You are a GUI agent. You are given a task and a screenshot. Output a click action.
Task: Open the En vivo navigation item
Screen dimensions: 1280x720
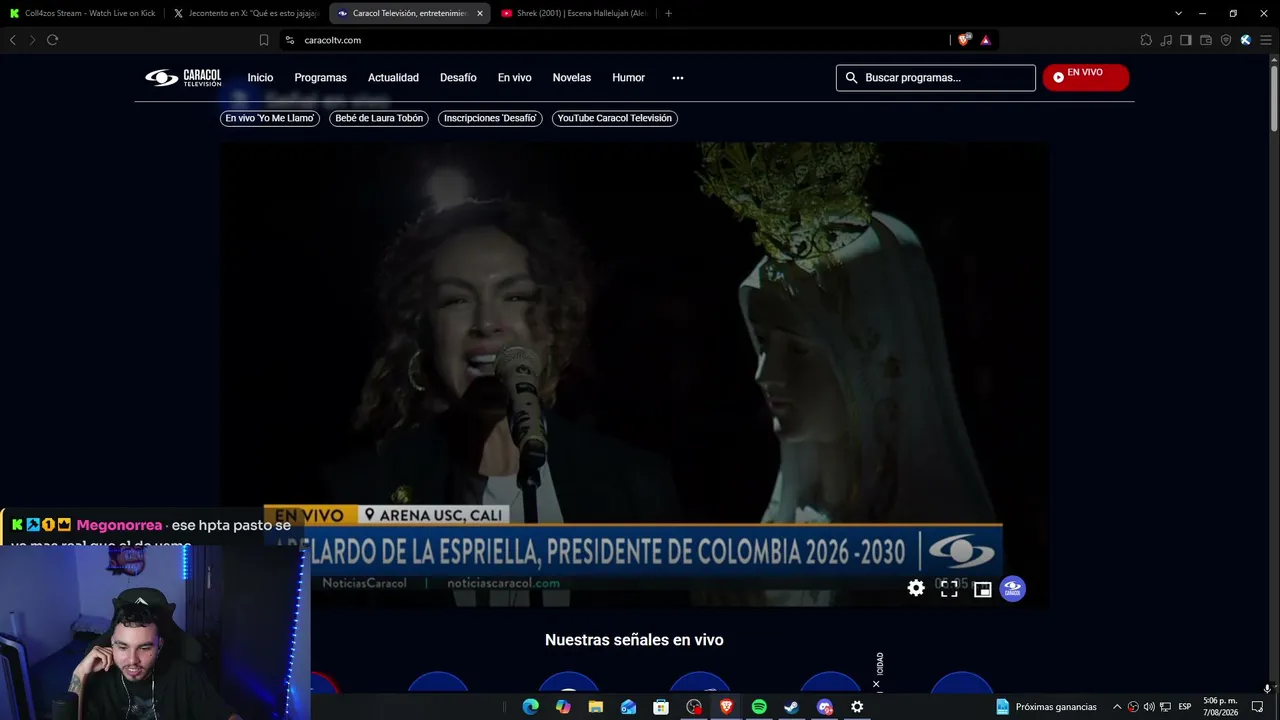click(514, 78)
